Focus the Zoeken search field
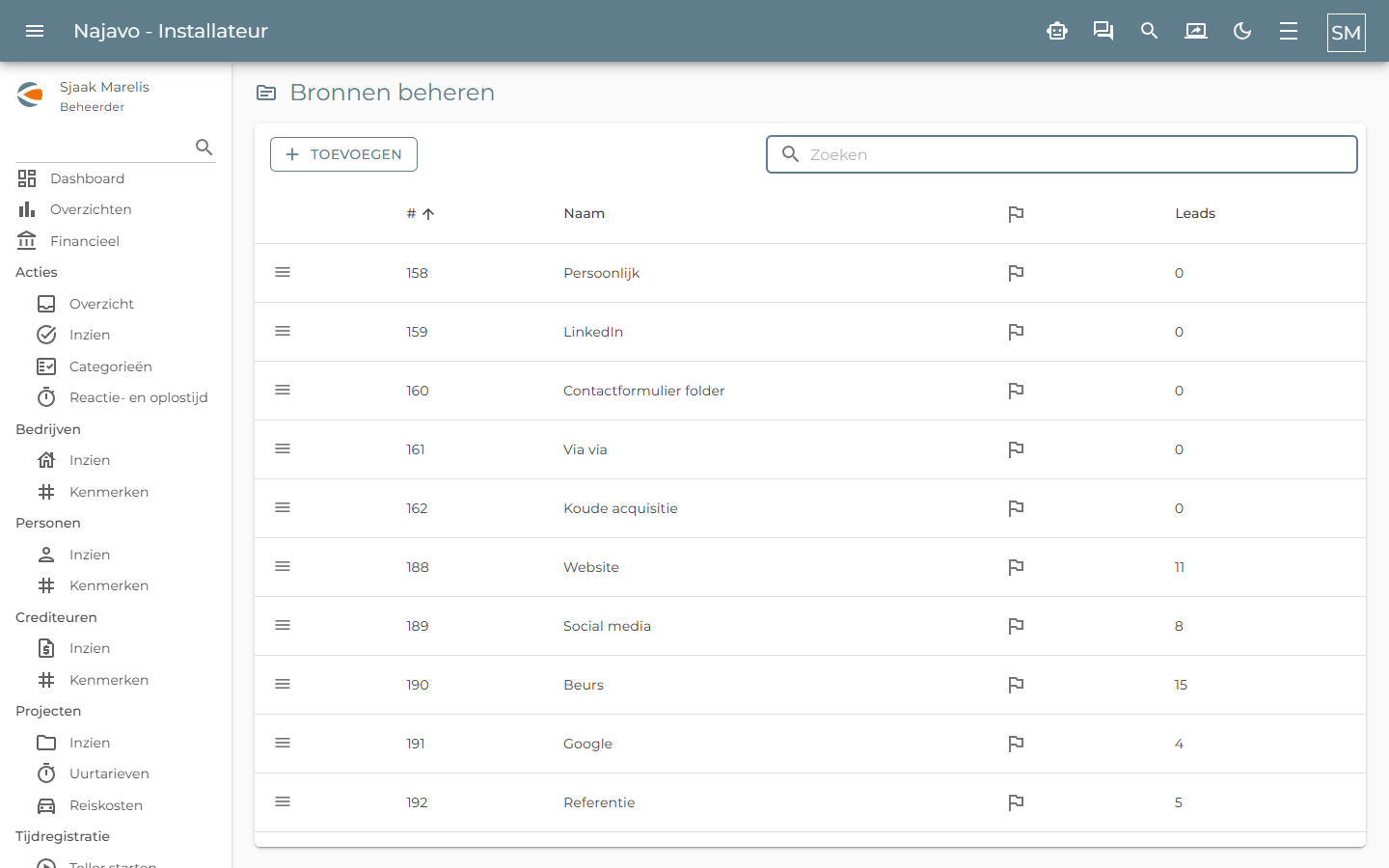 click(x=1062, y=154)
